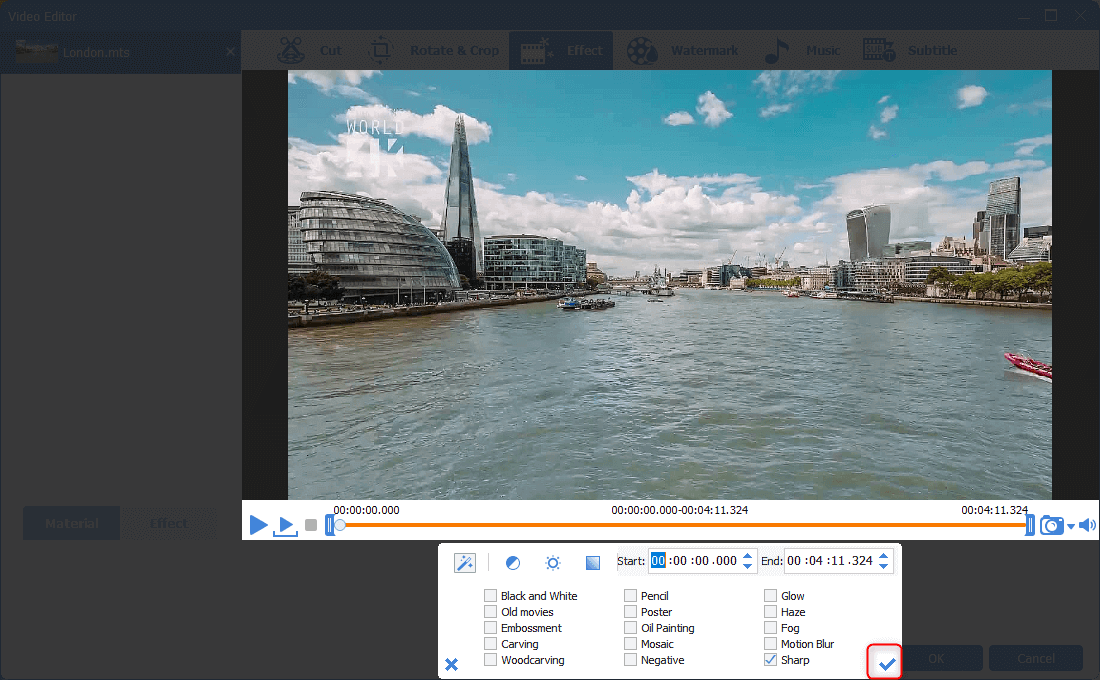
Task: Tick the Oil Painting checkbox
Action: pyautogui.click(x=630, y=628)
